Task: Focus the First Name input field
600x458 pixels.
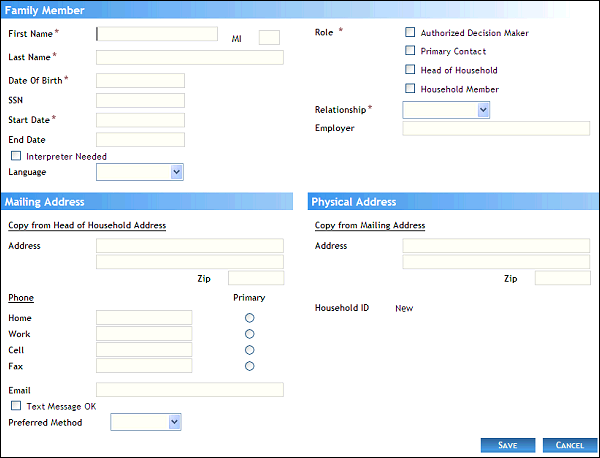Action: pyautogui.click(x=156, y=34)
